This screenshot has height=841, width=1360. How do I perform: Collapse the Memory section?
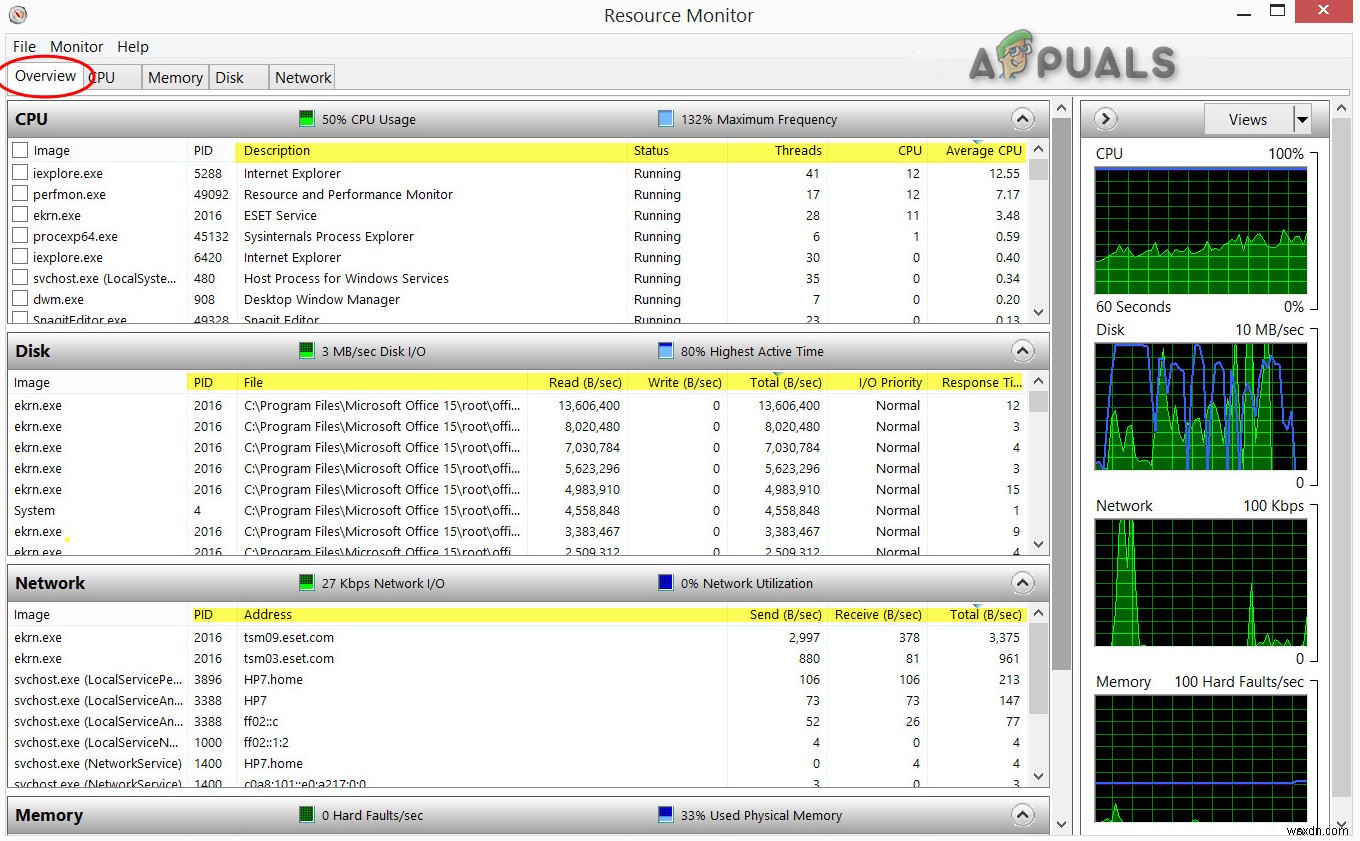coord(1022,815)
